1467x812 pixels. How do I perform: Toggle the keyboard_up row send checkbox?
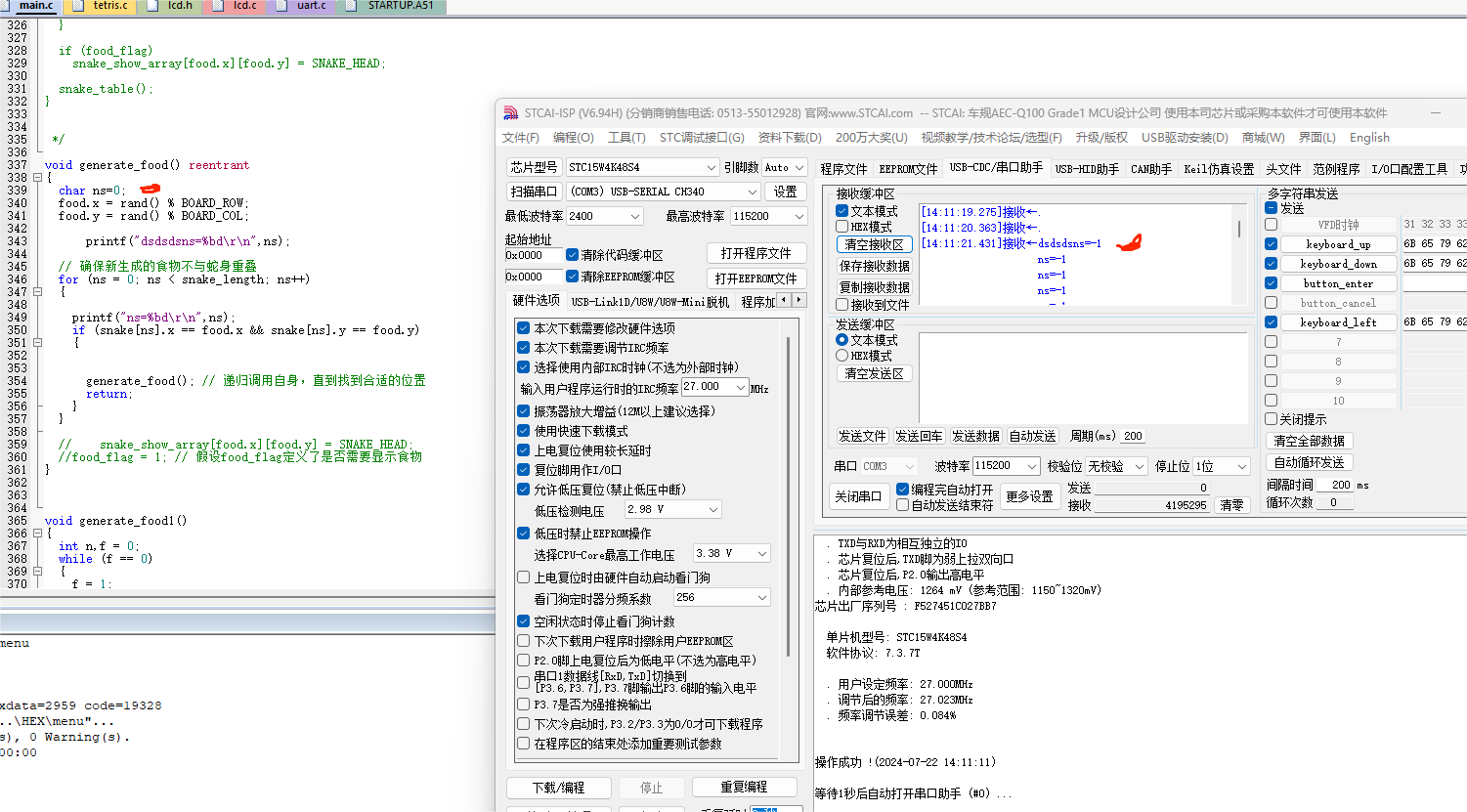pos(1272,244)
